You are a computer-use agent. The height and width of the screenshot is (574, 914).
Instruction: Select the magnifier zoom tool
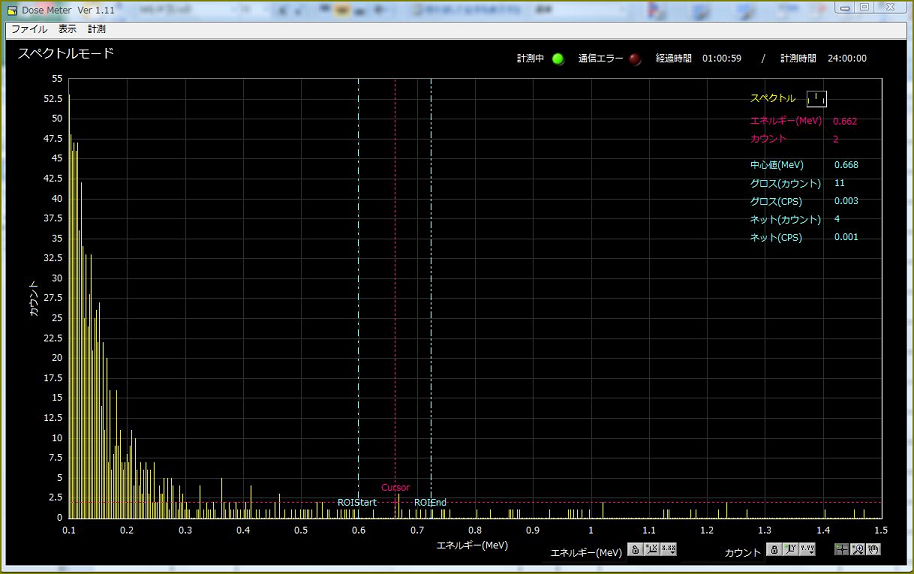pos(857,550)
